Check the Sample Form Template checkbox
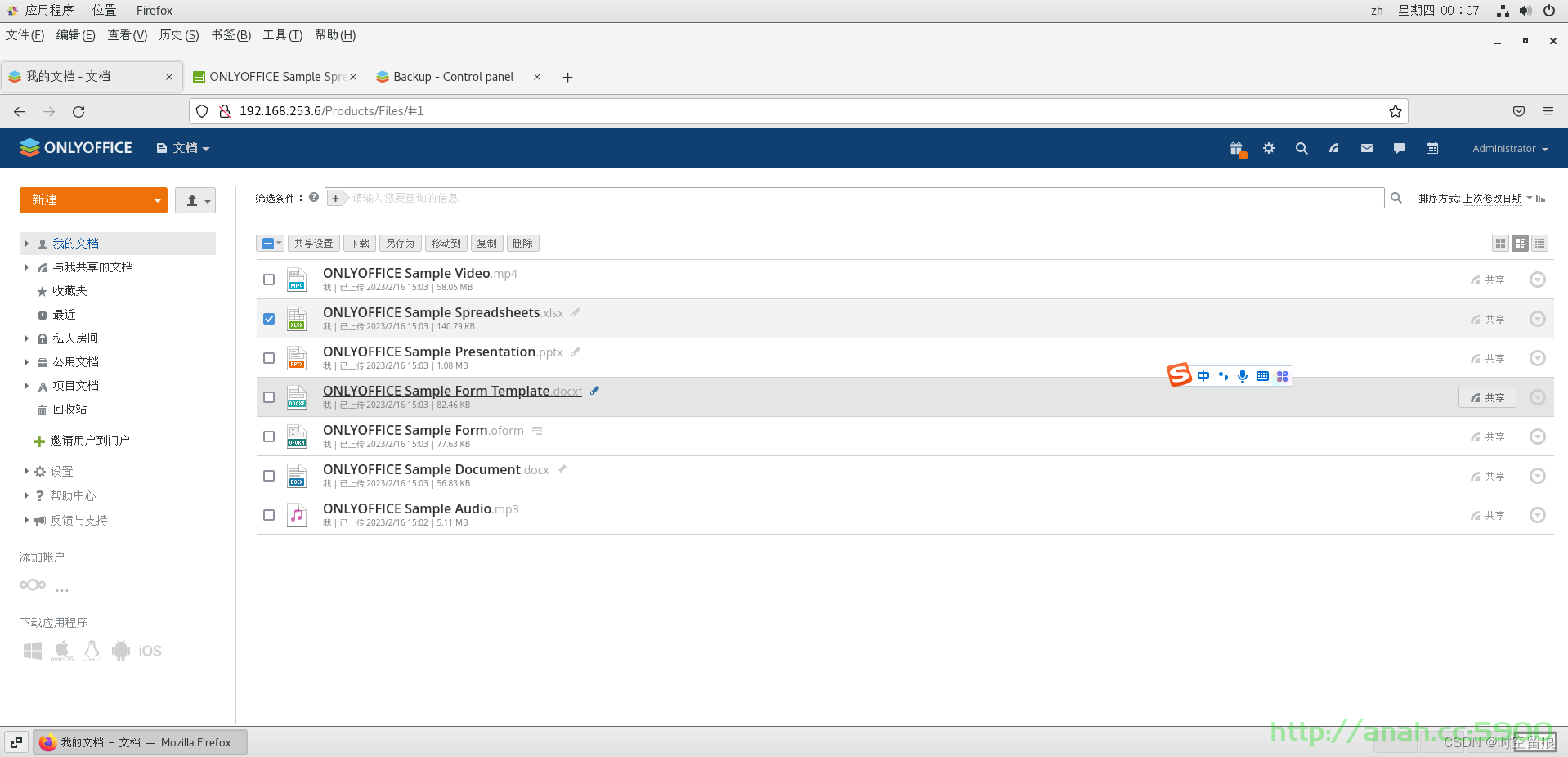 tap(269, 397)
